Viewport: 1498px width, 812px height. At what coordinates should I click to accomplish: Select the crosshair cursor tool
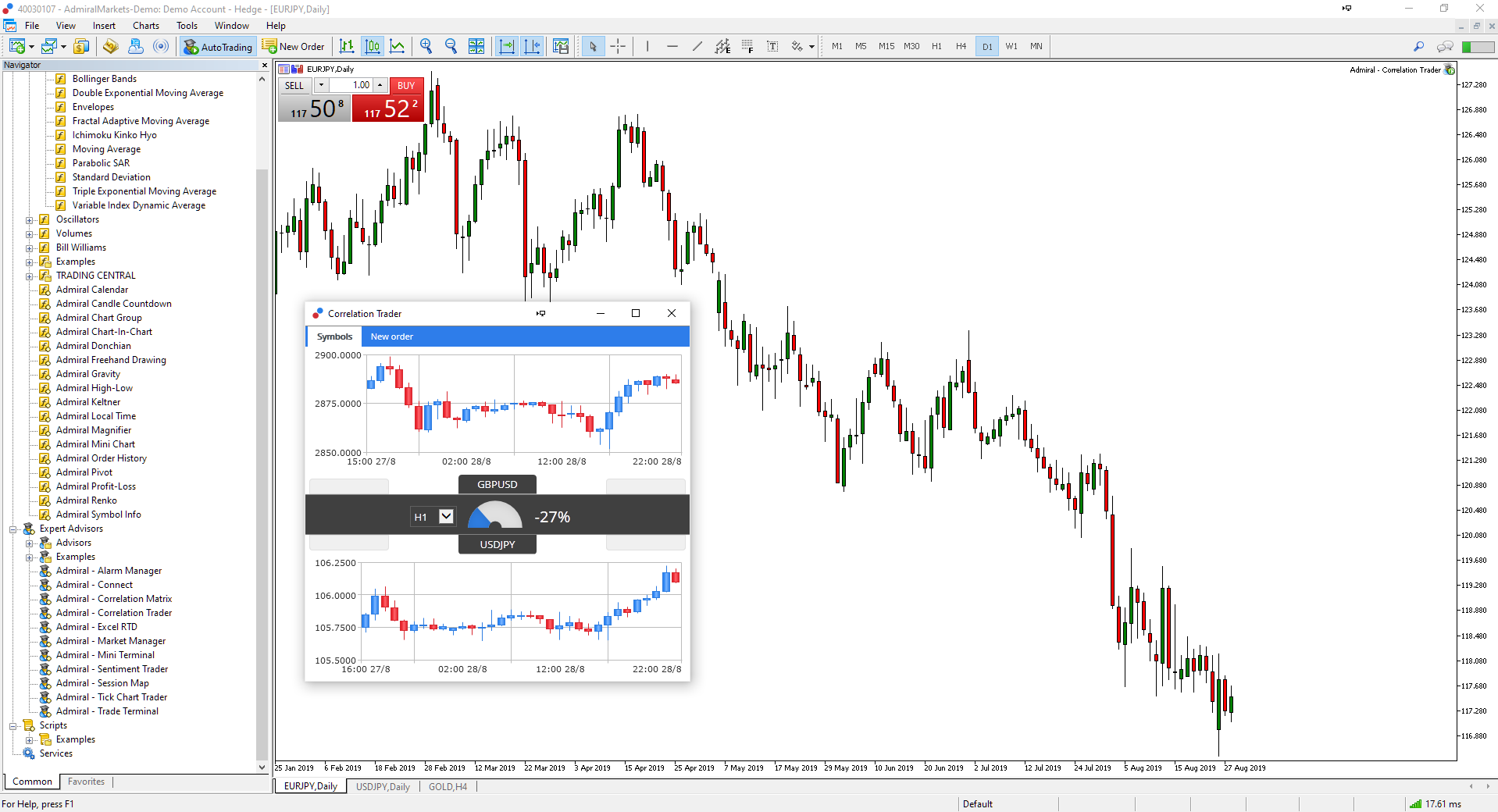[x=618, y=47]
